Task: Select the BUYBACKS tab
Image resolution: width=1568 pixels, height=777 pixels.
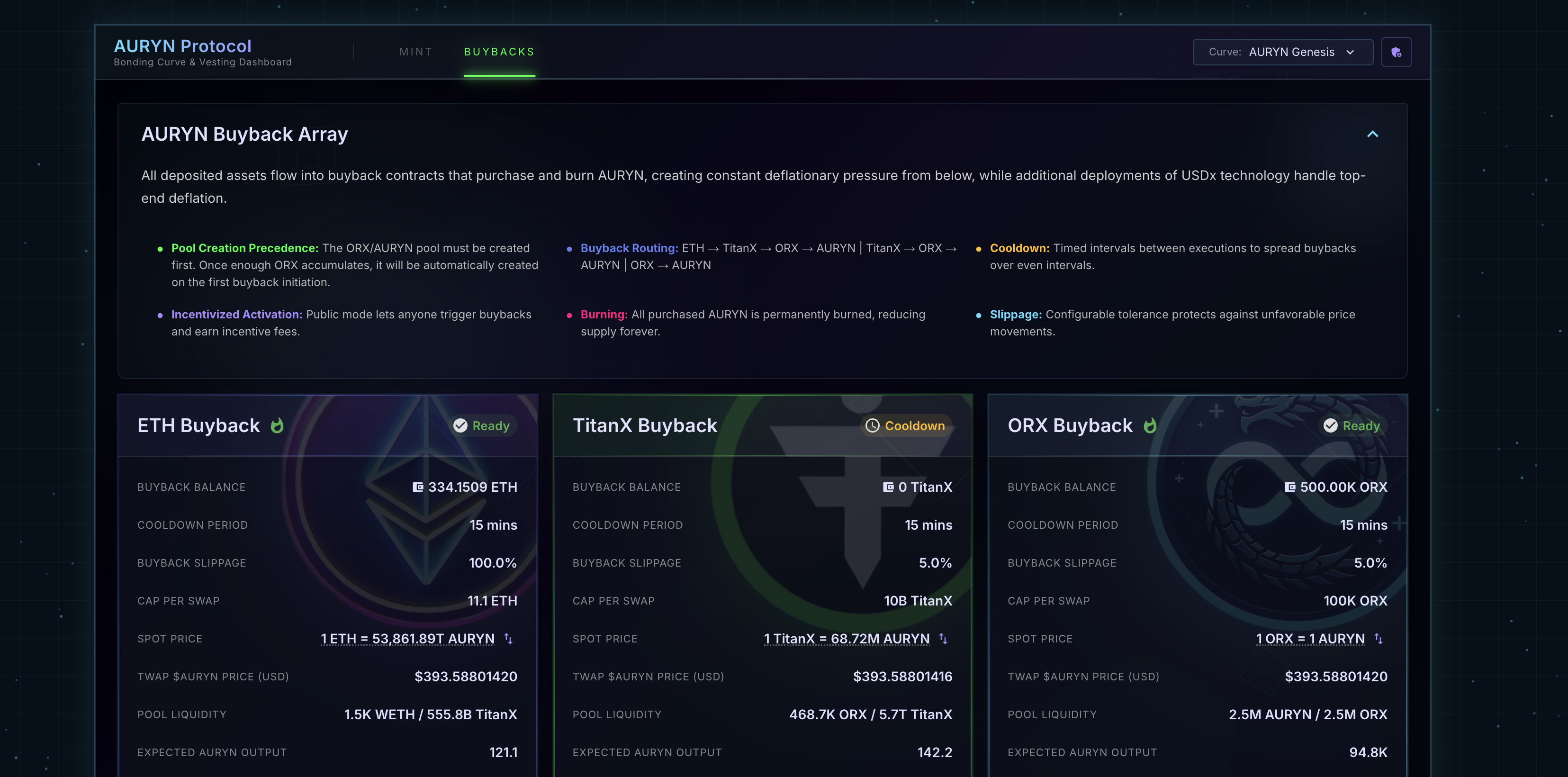Action: pyautogui.click(x=499, y=53)
